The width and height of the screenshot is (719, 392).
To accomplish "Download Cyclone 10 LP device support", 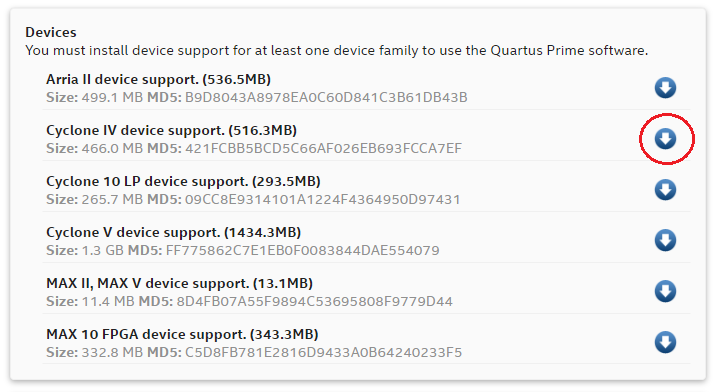I will pyautogui.click(x=665, y=189).
